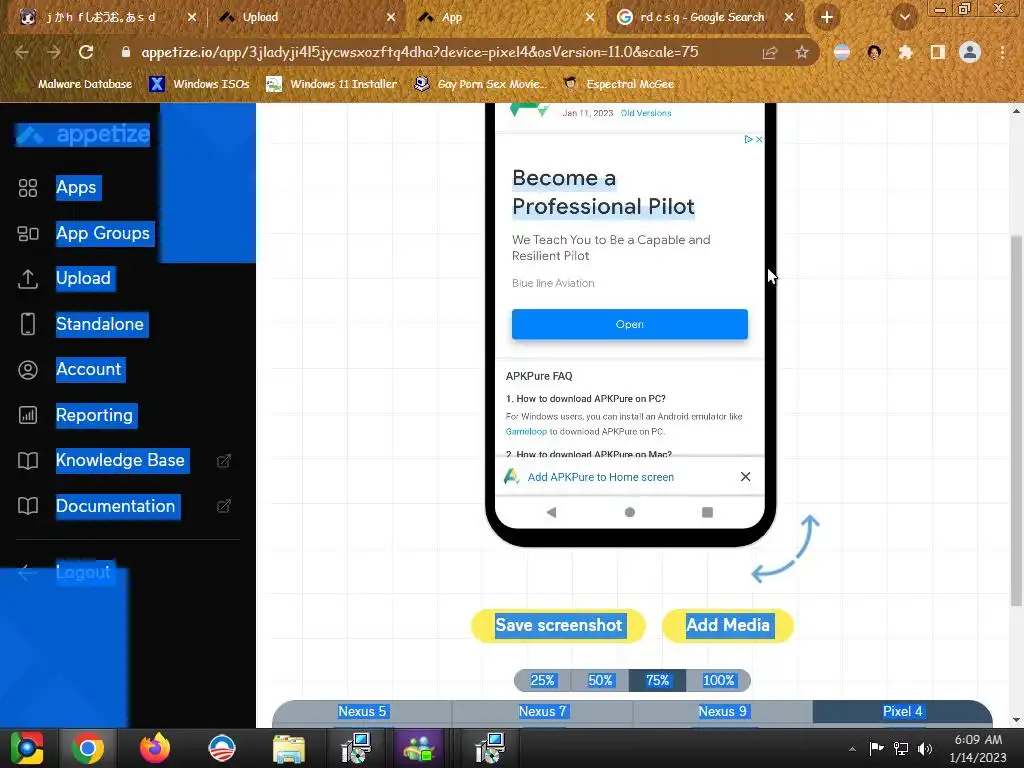The width and height of the screenshot is (1024, 768).
Task: Open the Windows 11 Installer bookmark
Action: pyautogui.click(x=332, y=84)
